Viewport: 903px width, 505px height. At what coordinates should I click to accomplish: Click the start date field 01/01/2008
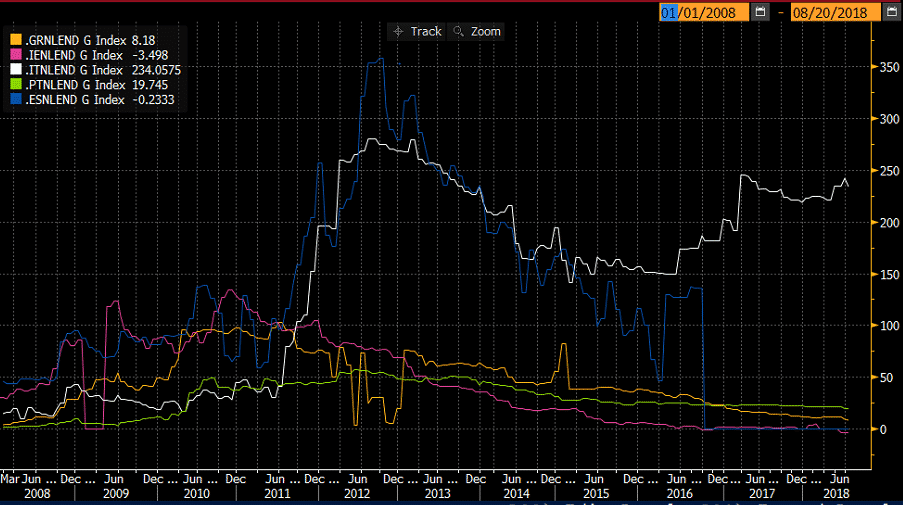[x=703, y=12]
